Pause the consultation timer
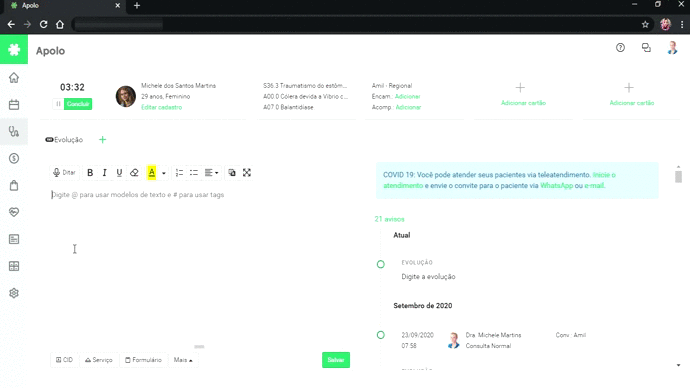This screenshot has height=388, width=690. click(x=58, y=104)
